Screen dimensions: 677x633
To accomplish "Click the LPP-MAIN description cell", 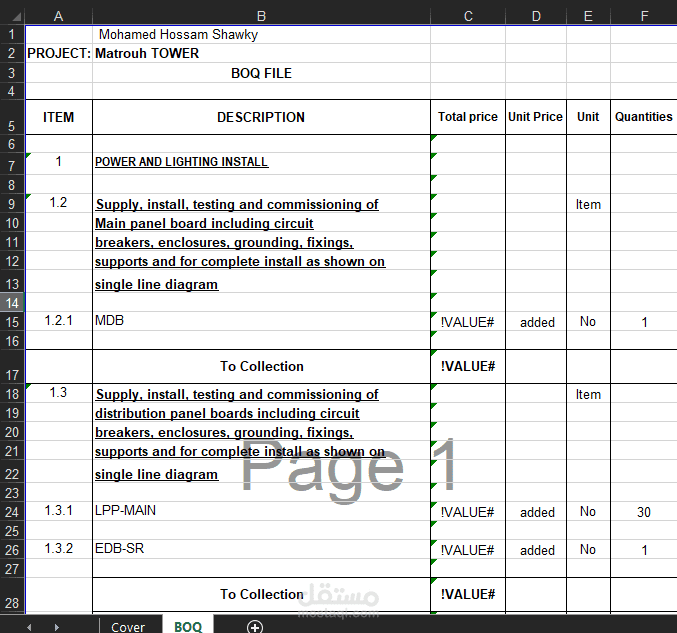I will (261, 511).
